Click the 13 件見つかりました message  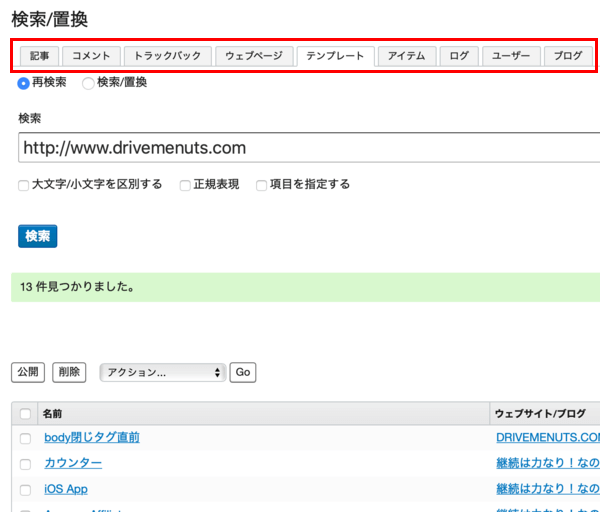[x=77, y=287]
